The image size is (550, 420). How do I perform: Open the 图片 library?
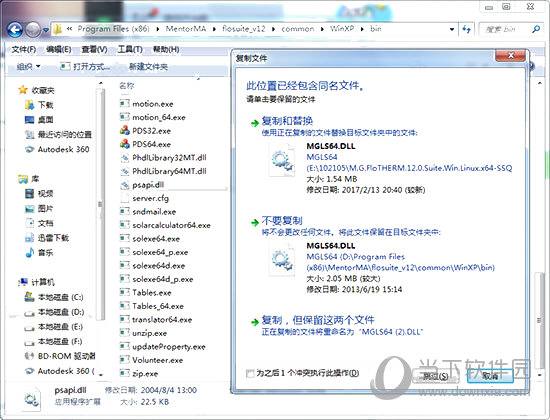39,208
